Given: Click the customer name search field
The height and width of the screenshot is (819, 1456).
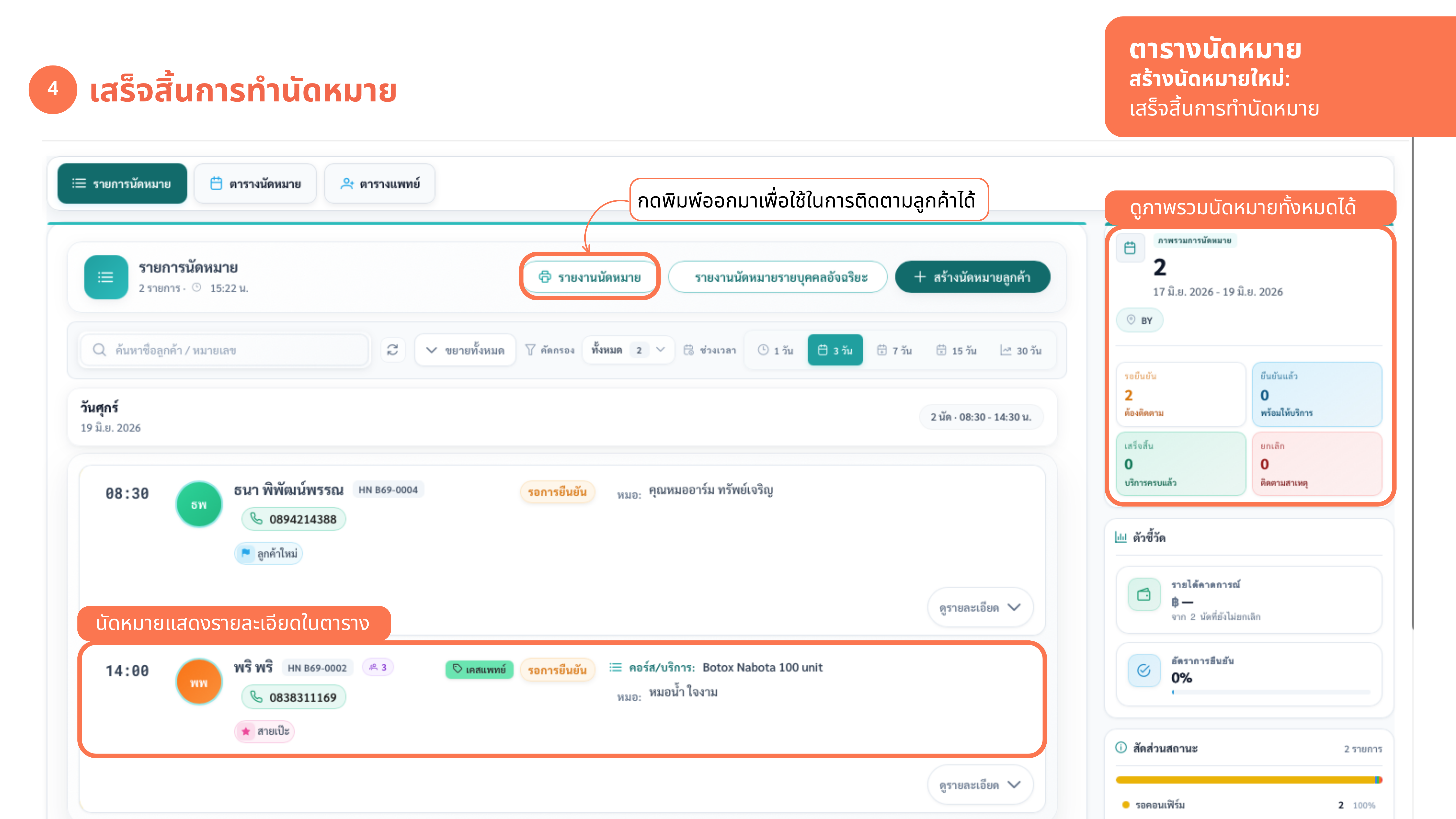Looking at the screenshot, I should [225, 350].
